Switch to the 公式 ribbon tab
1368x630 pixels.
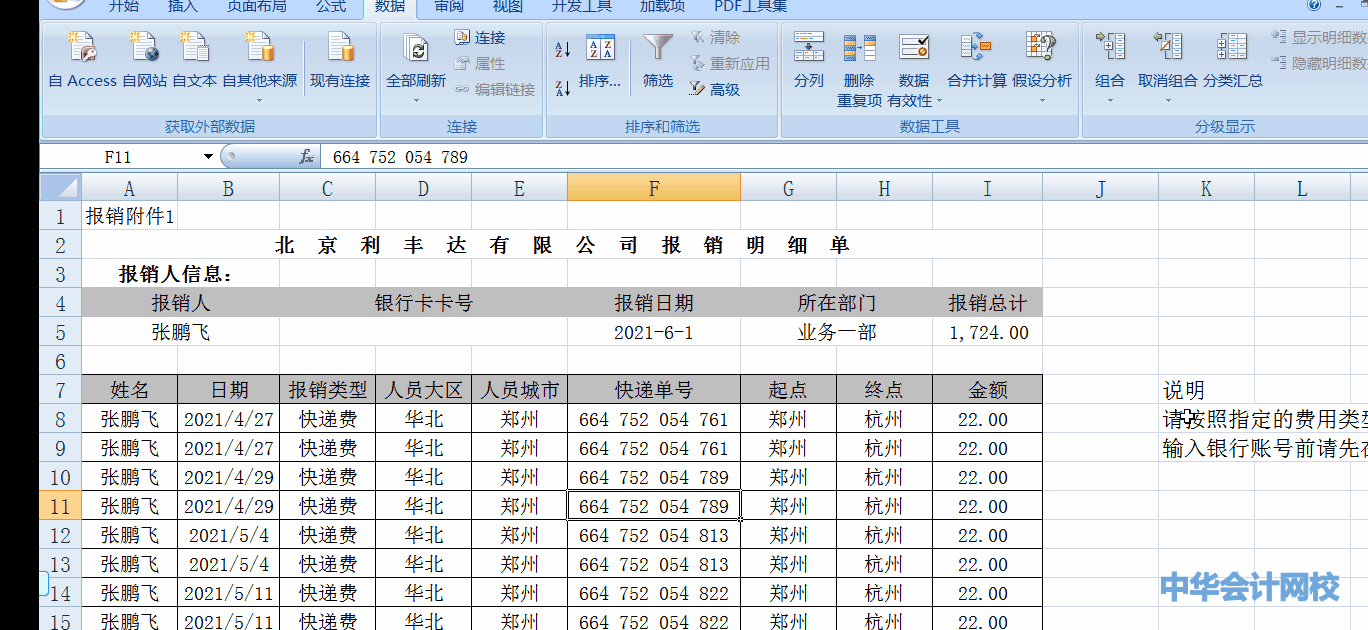tap(331, 7)
